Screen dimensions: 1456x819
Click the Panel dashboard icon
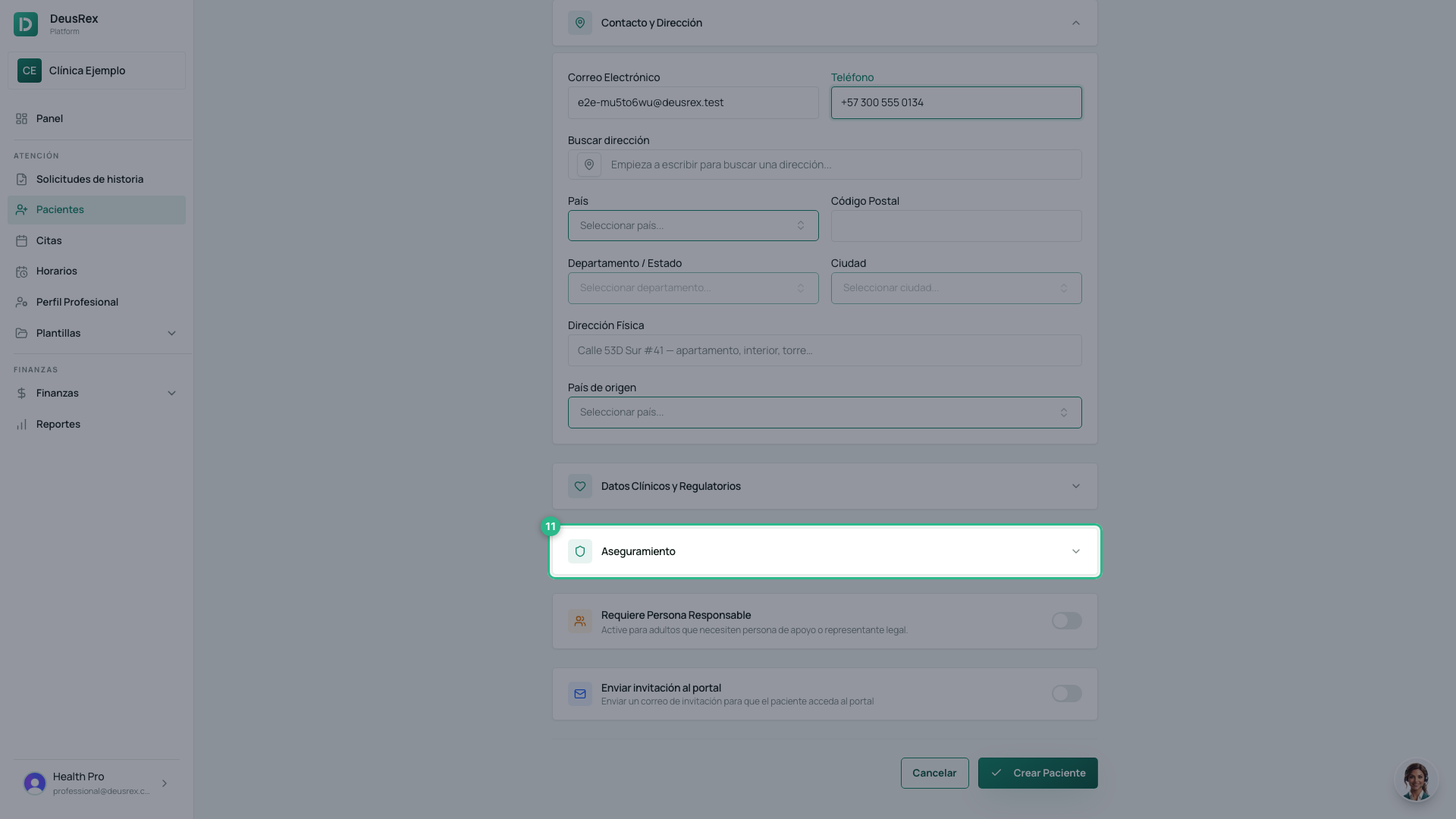tap(21, 119)
